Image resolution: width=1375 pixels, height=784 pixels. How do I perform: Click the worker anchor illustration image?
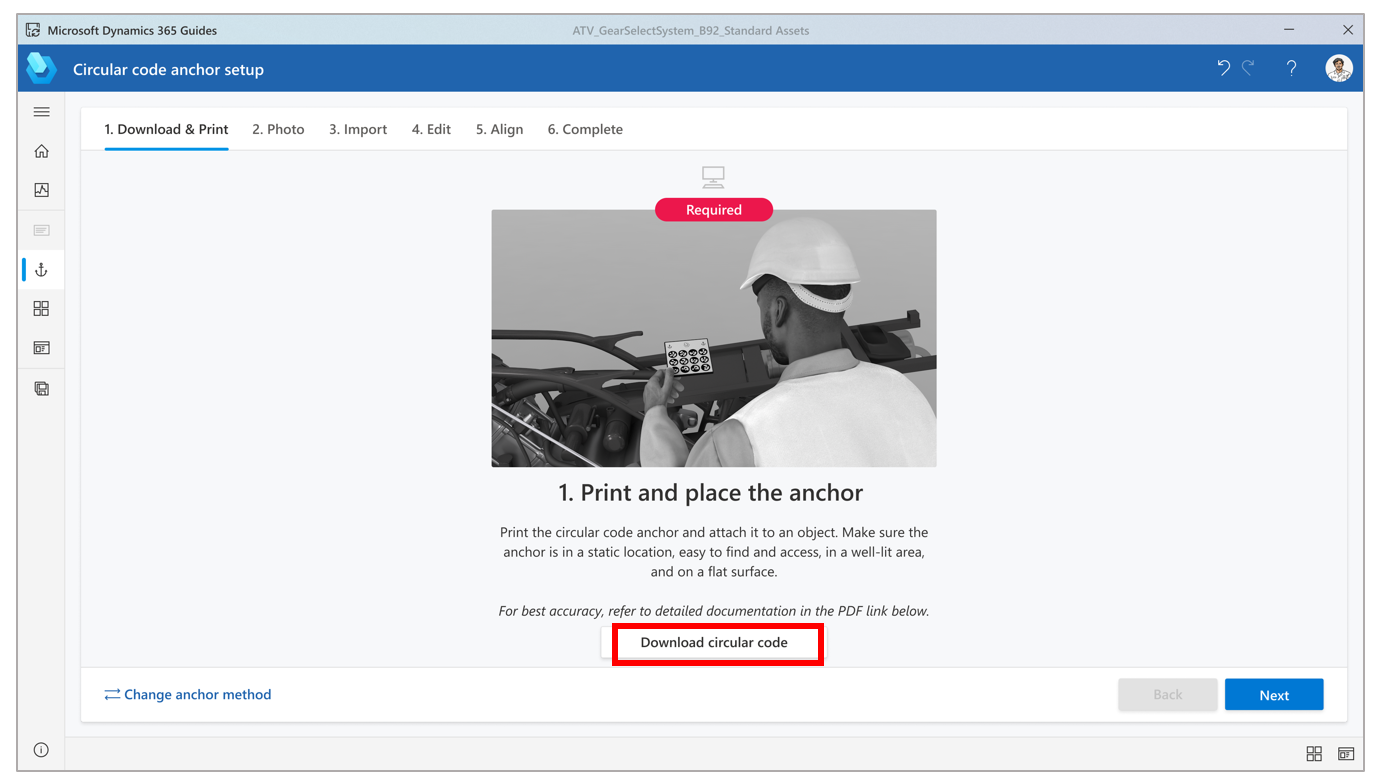[x=714, y=338]
